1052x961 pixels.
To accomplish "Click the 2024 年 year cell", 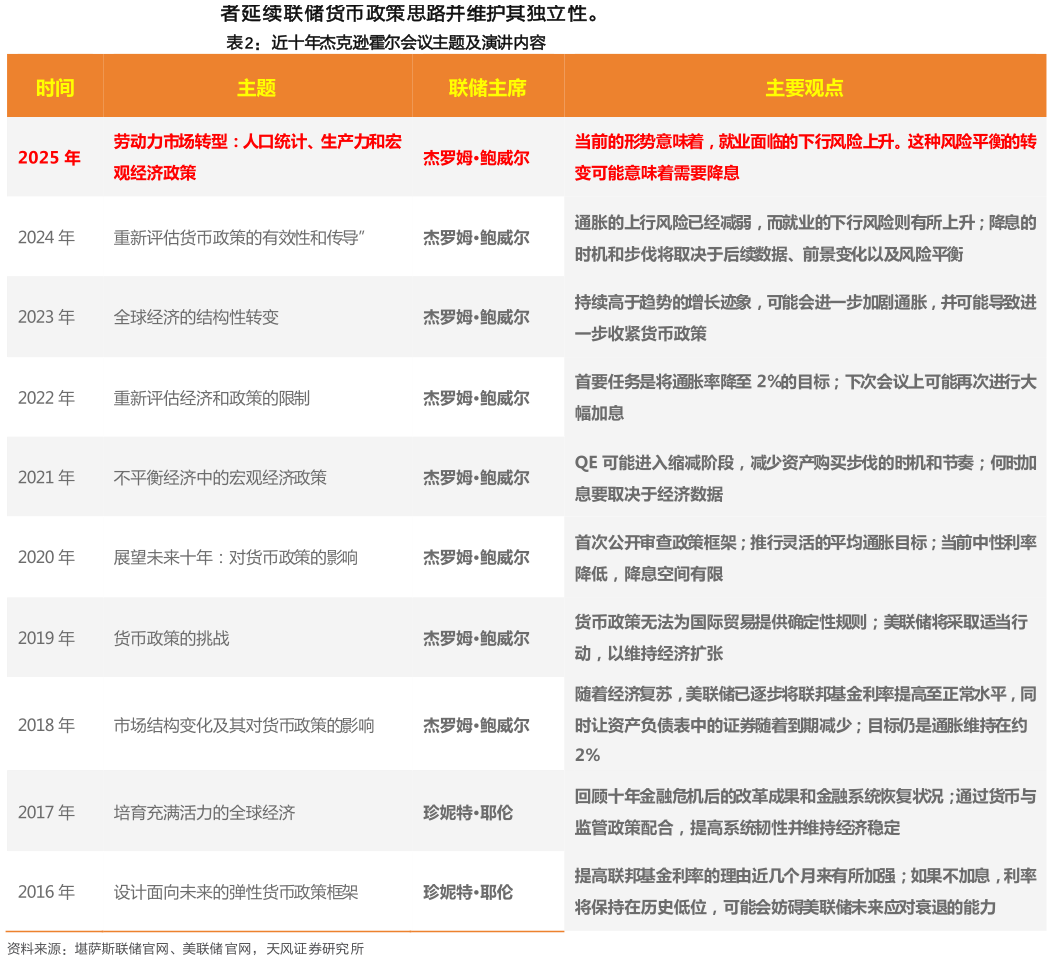I will 46,238.
